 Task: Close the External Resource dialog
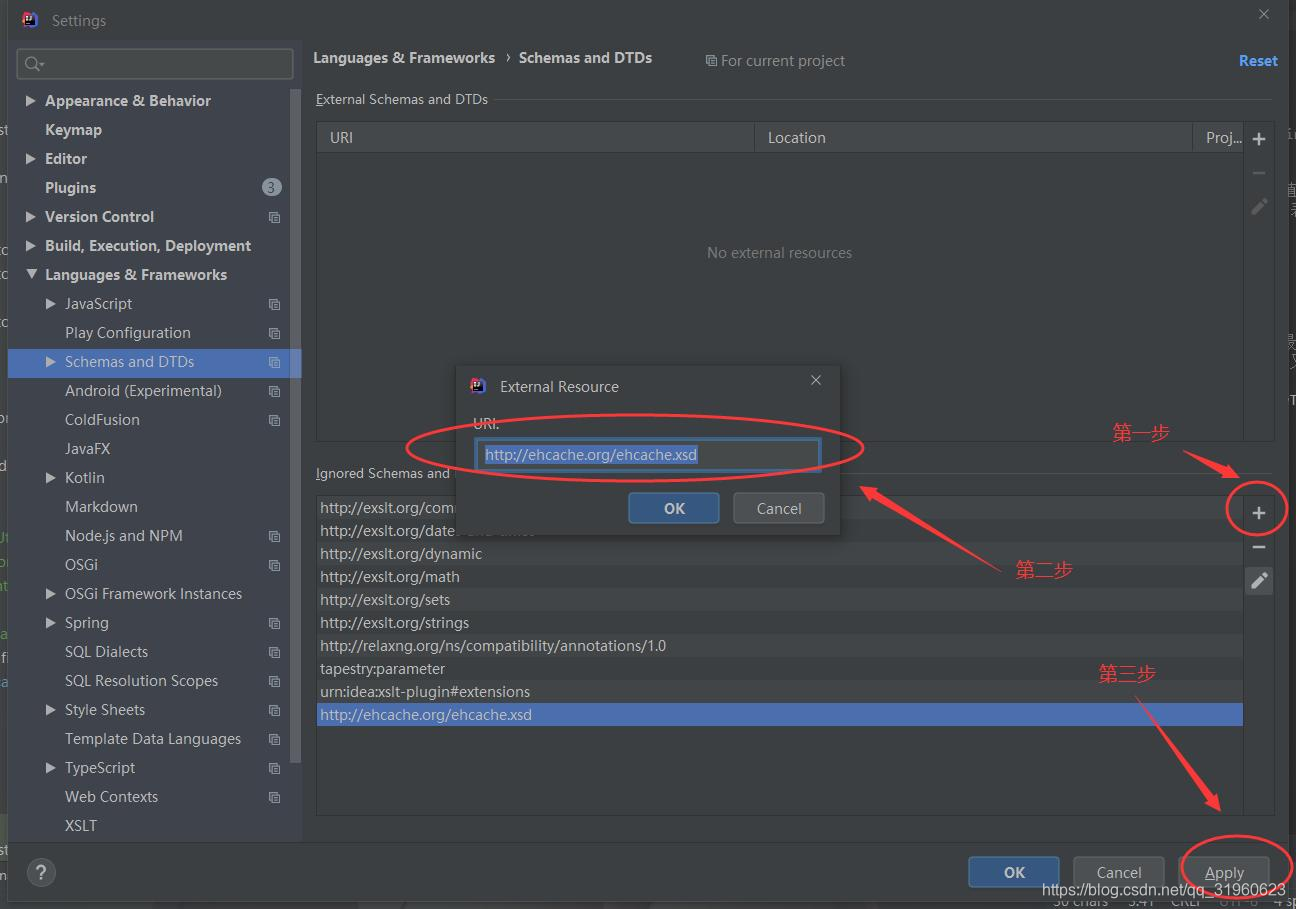click(816, 380)
